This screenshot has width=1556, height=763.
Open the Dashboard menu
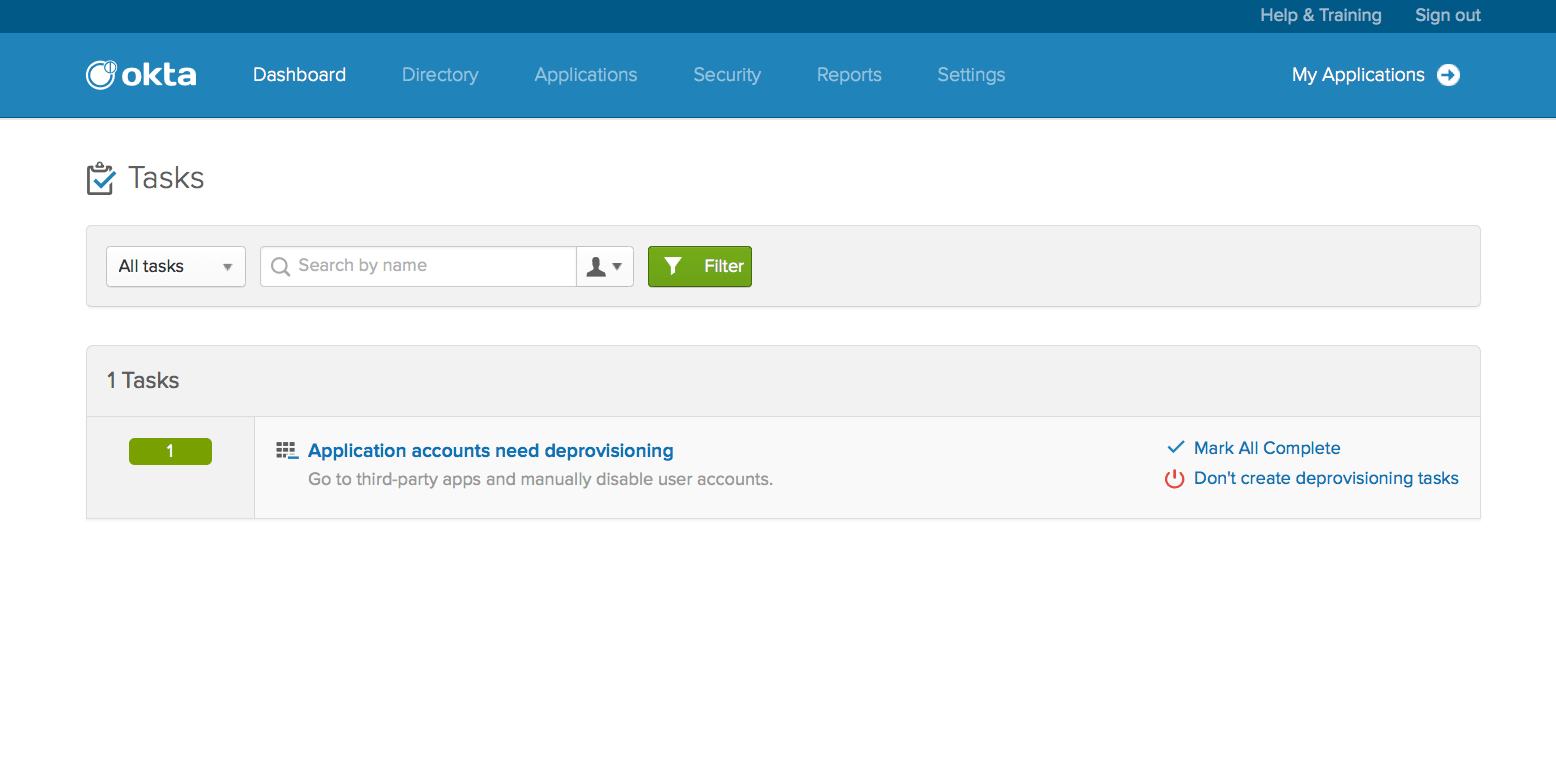299,75
